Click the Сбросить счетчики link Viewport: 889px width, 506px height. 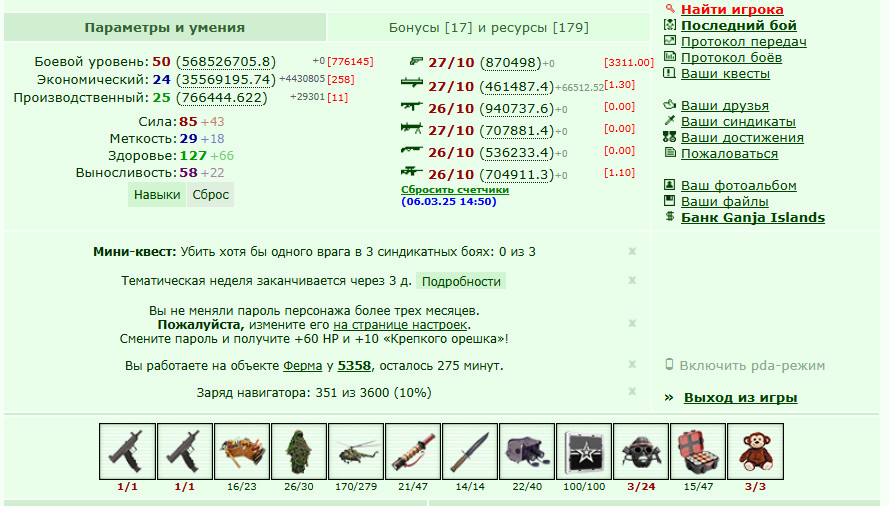click(x=455, y=189)
